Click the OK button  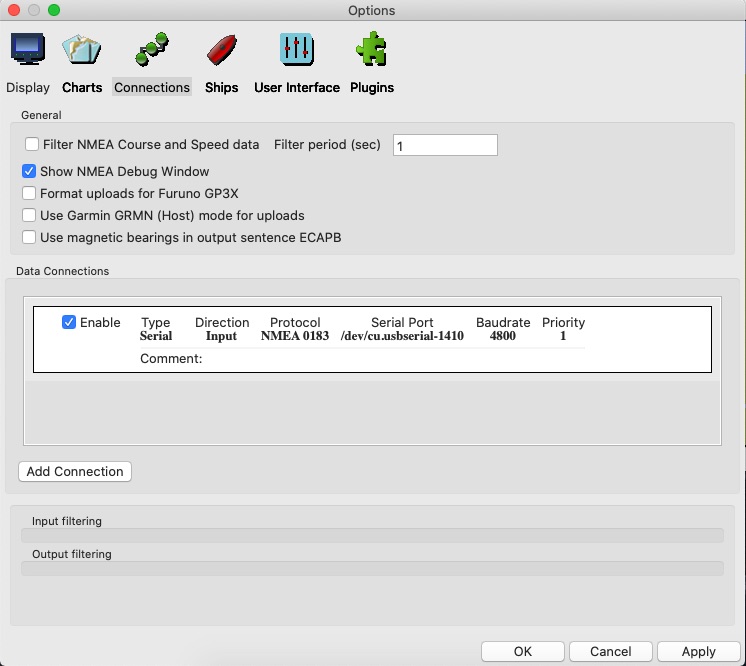pyautogui.click(x=522, y=651)
